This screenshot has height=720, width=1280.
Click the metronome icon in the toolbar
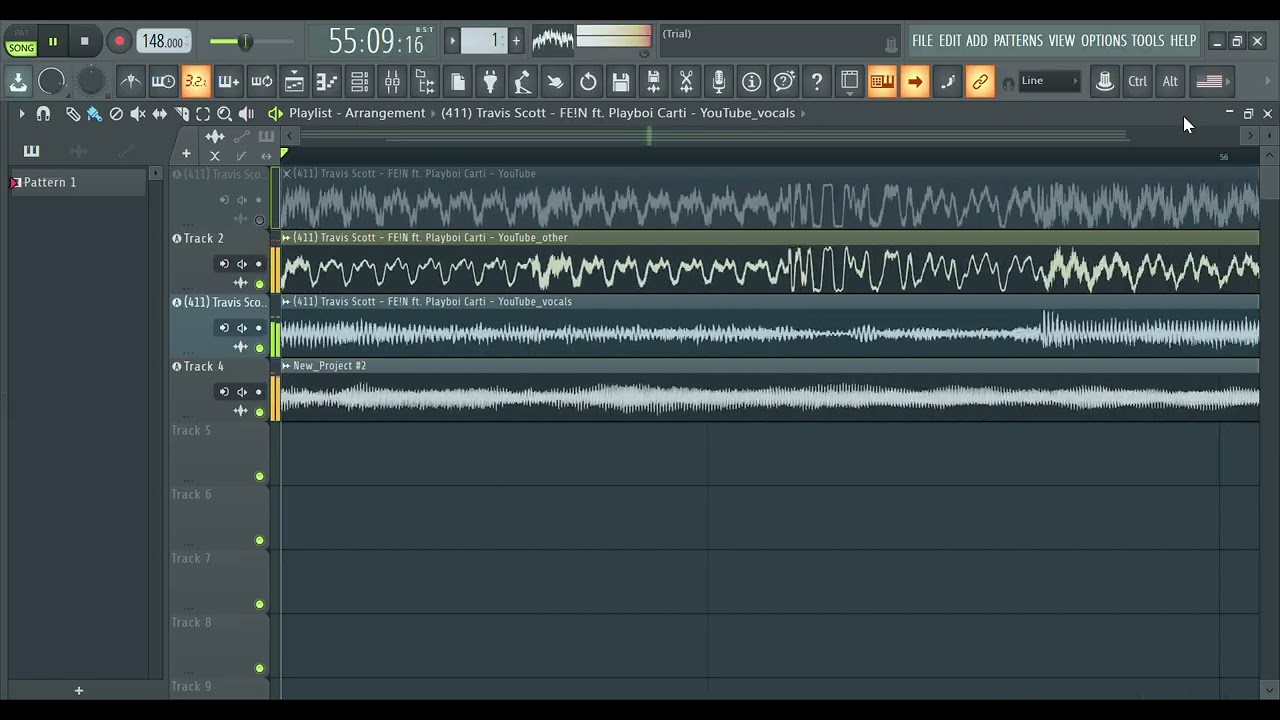(x=131, y=81)
